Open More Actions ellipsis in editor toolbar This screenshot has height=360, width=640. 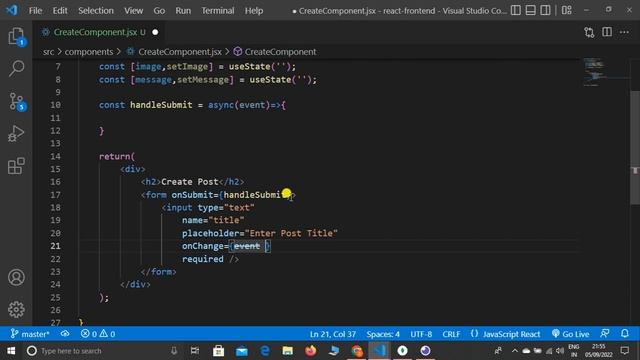[624, 32]
